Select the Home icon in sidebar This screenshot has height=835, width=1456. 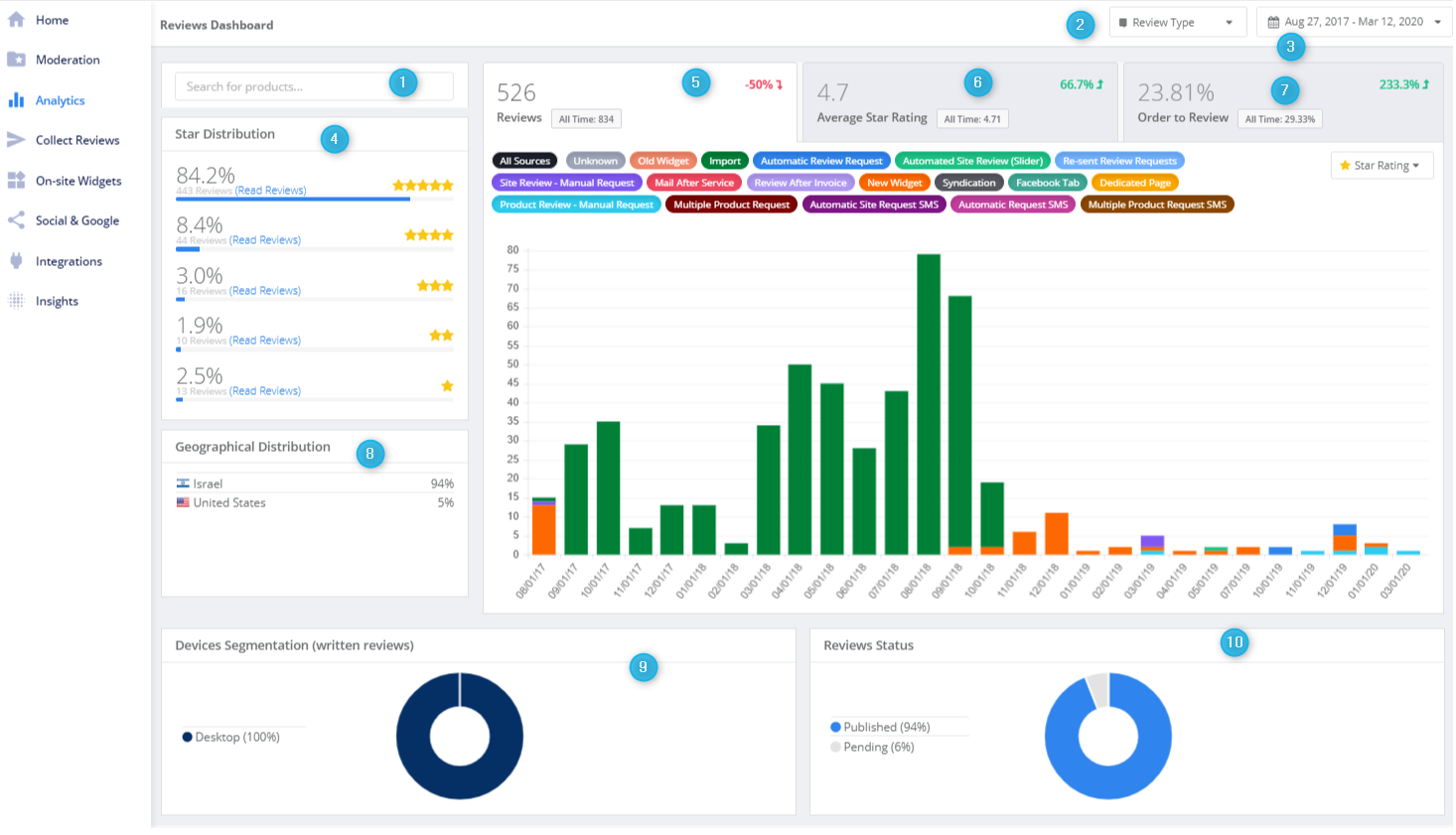pyautogui.click(x=15, y=20)
